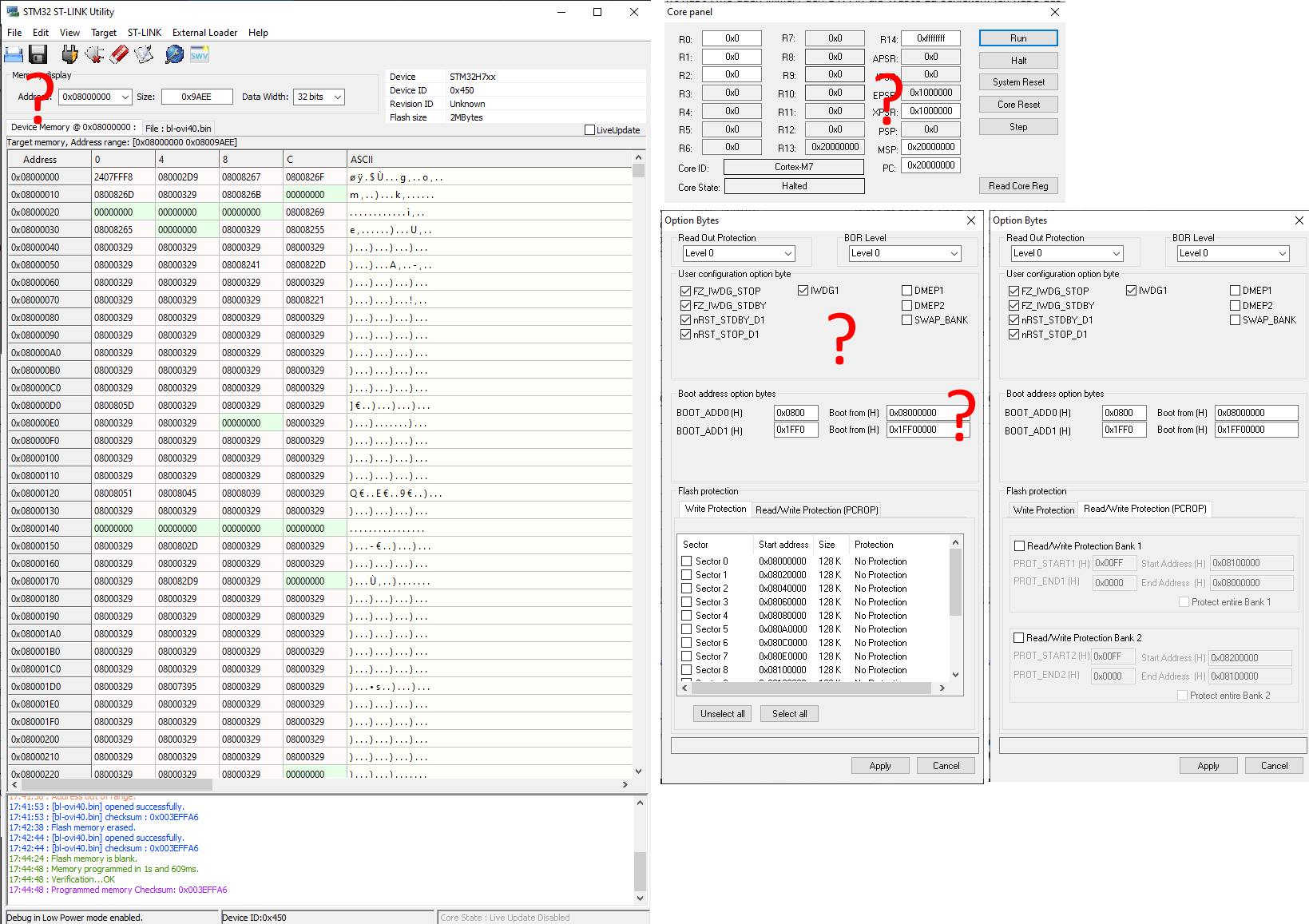Click BOOT_ADD0 field 0x0800 in the left Option Bytes window
The width and height of the screenshot is (1309, 924).
(x=795, y=413)
